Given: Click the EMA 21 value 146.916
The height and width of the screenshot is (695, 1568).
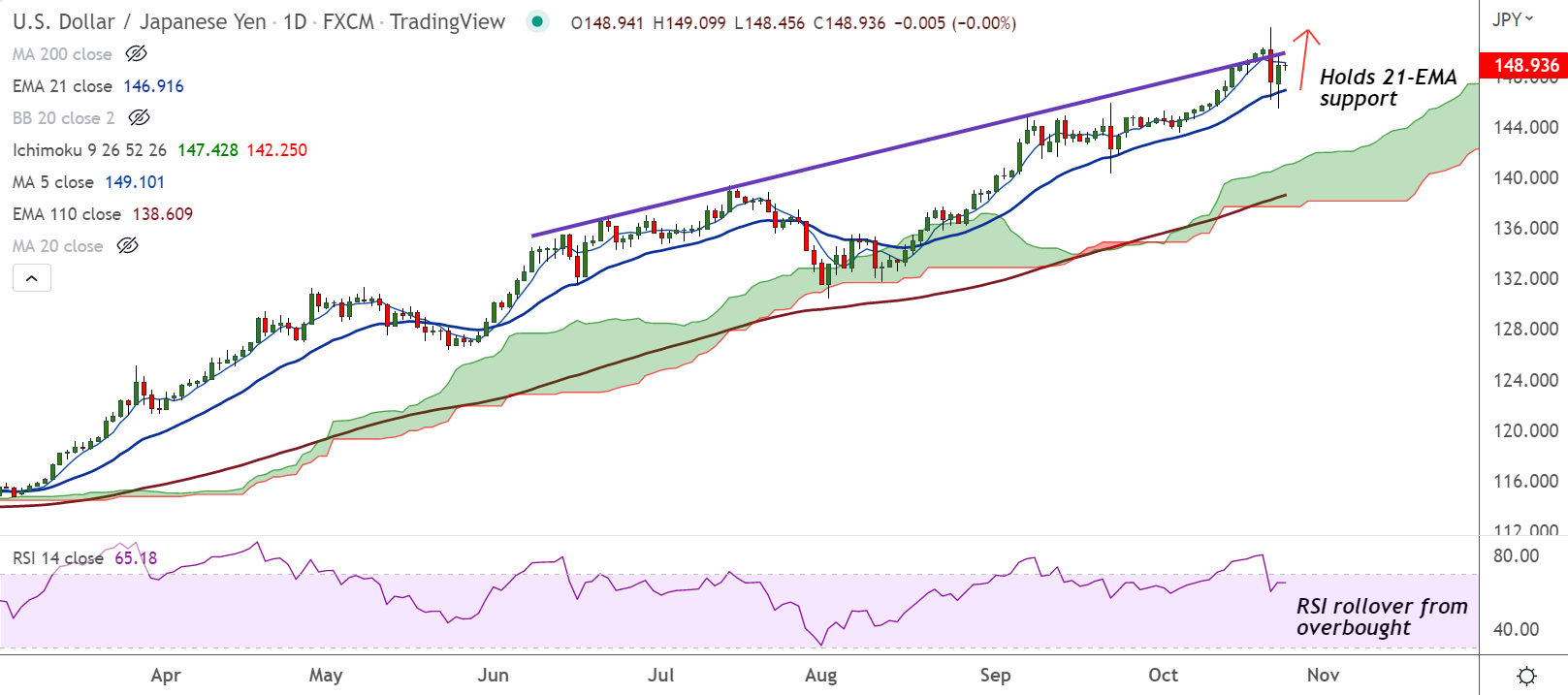Looking at the screenshot, I should [x=153, y=86].
